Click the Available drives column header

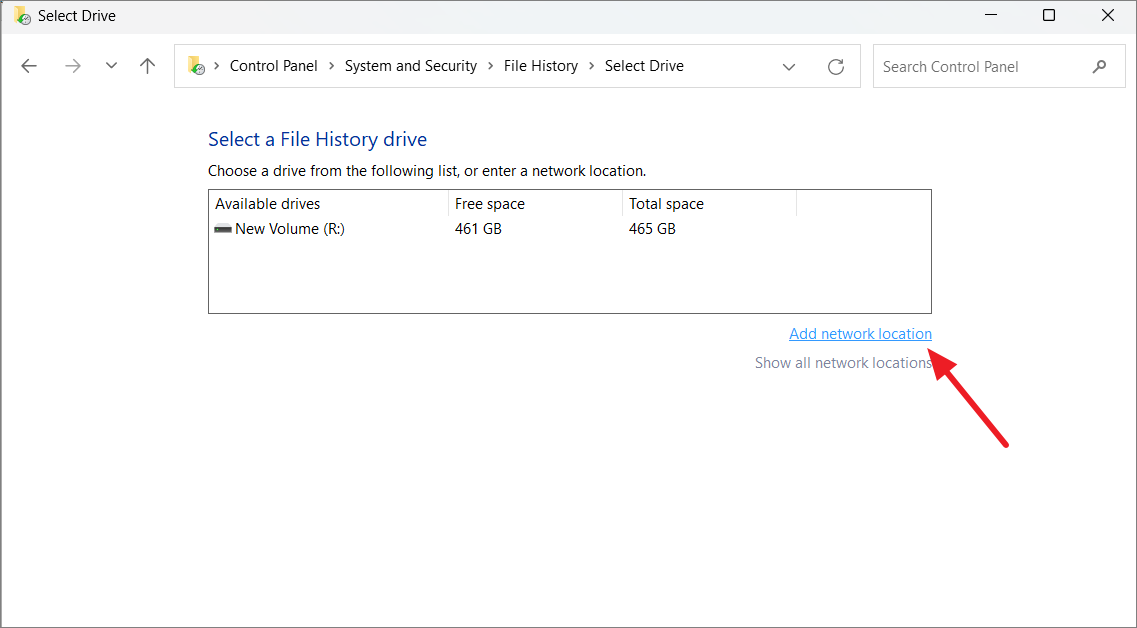tap(267, 203)
